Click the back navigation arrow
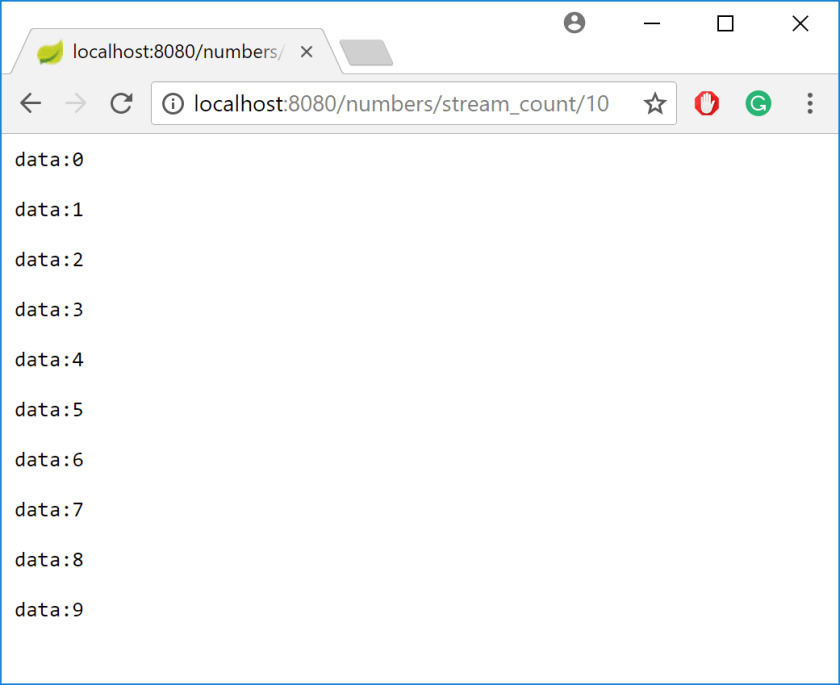This screenshot has height=685, width=840. pyautogui.click(x=31, y=103)
